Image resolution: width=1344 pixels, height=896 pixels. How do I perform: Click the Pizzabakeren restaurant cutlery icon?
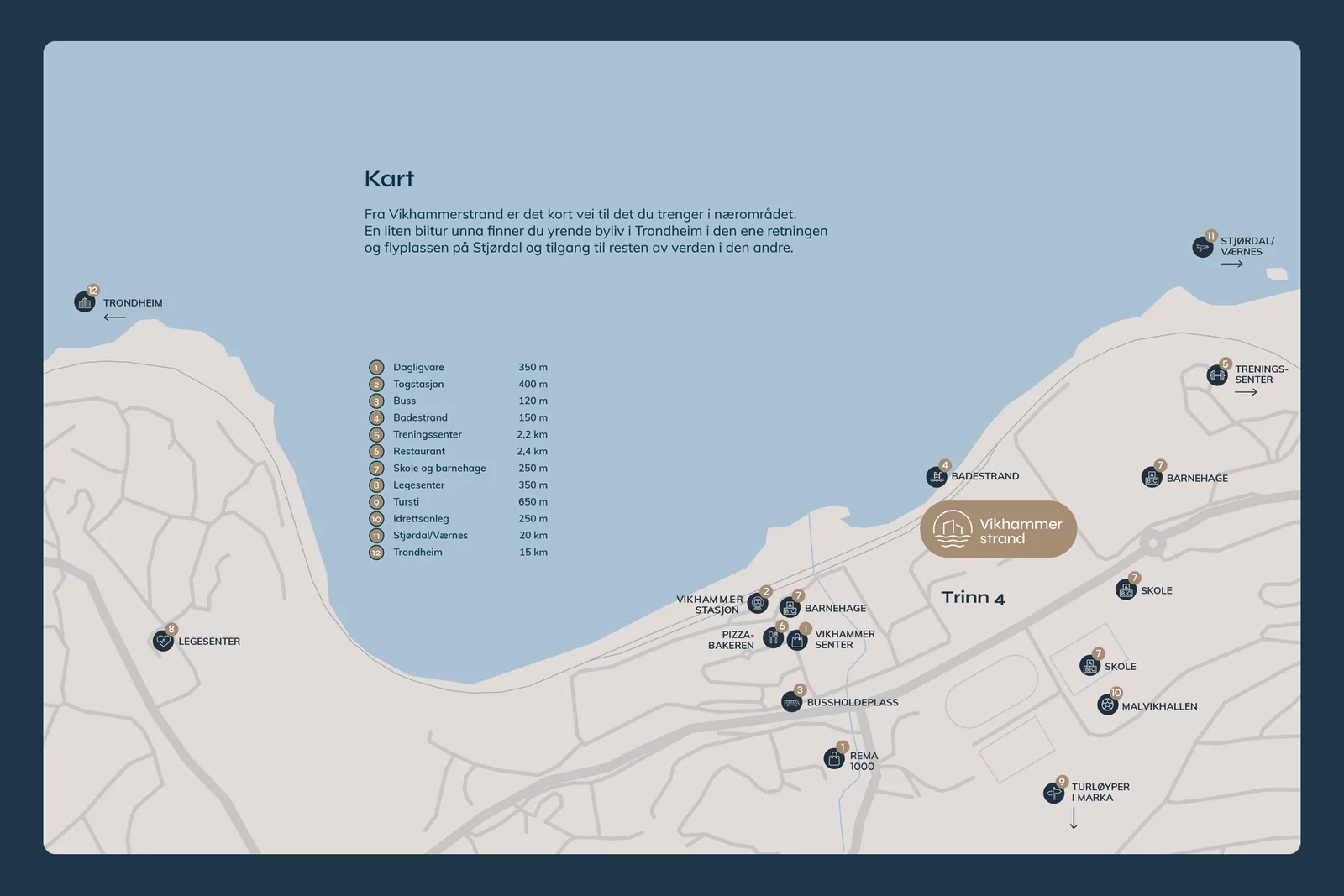click(774, 637)
